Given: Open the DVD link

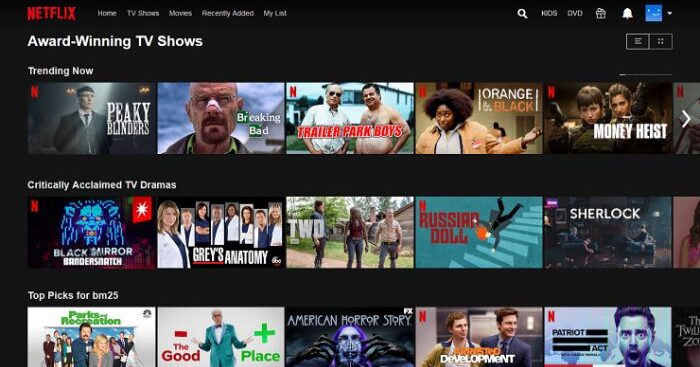Looking at the screenshot, I should (x=575, y=13).
